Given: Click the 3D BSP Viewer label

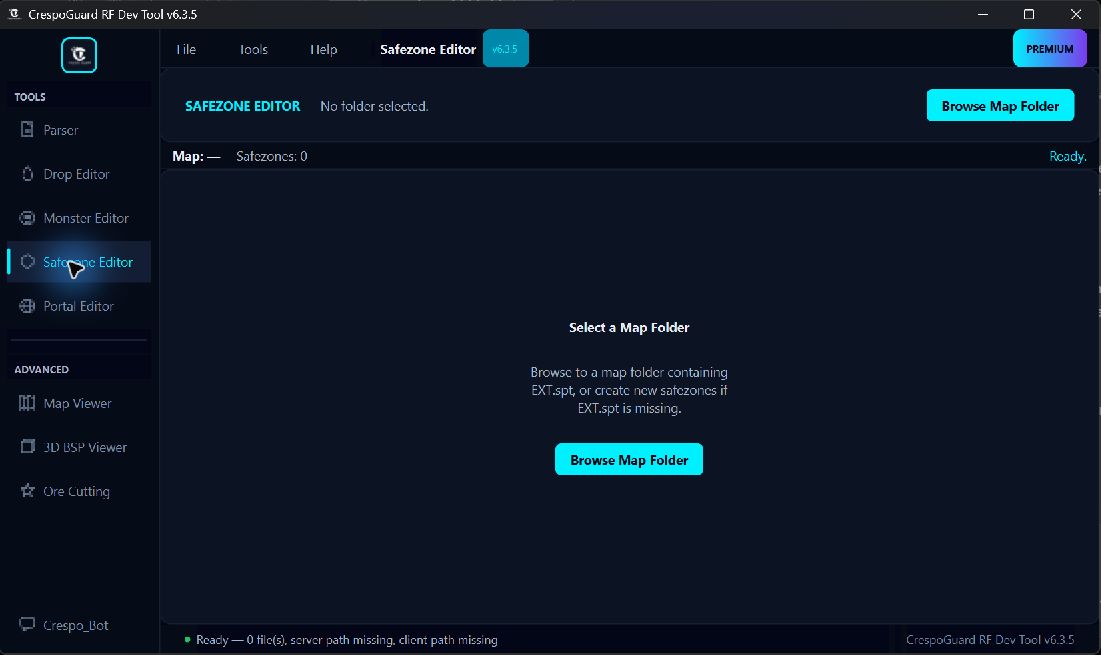Looking at the screenshot, I should coord(85,447).
